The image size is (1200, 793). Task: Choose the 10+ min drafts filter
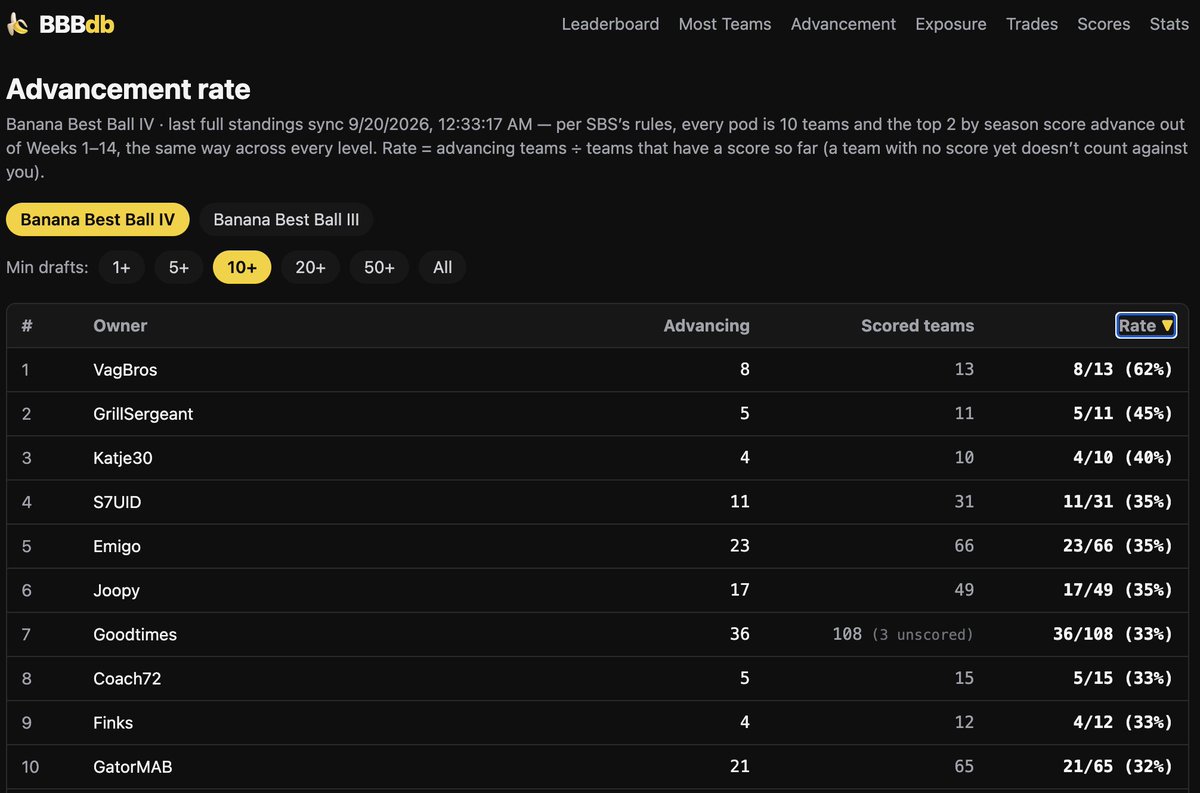(242, 267)
